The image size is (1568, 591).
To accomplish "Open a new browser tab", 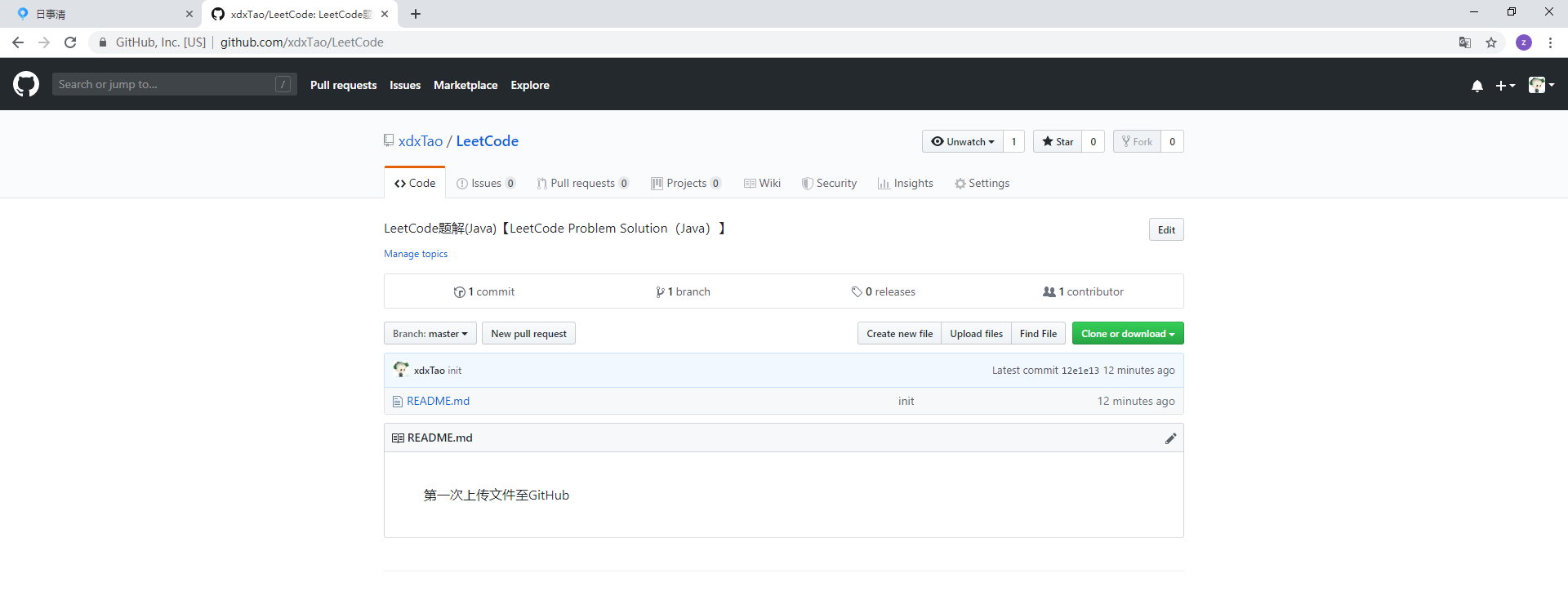I will 416,14.
